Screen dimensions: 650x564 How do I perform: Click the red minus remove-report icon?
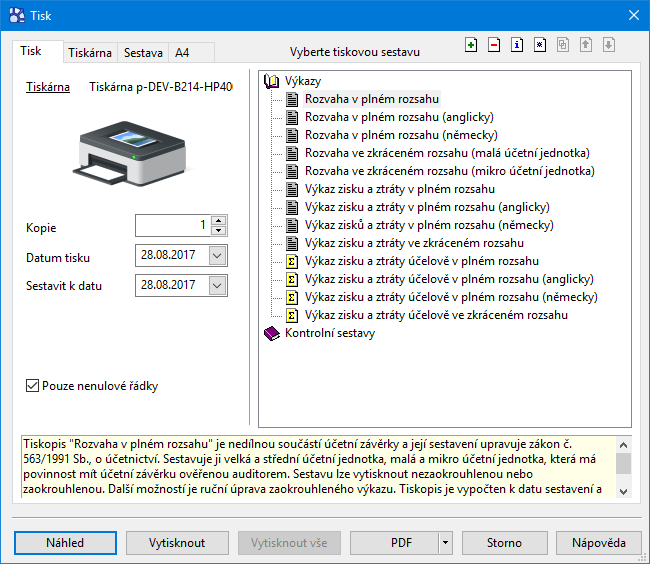pos(494,45)
